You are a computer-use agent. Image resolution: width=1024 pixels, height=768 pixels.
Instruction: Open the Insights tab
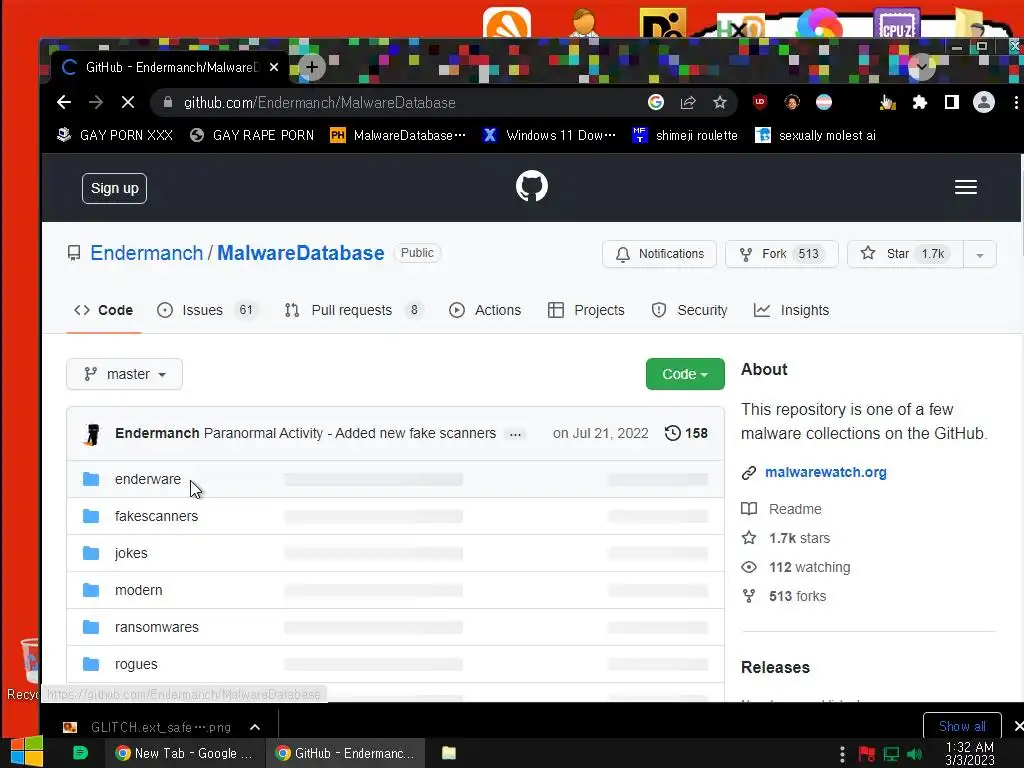point(792,310)
